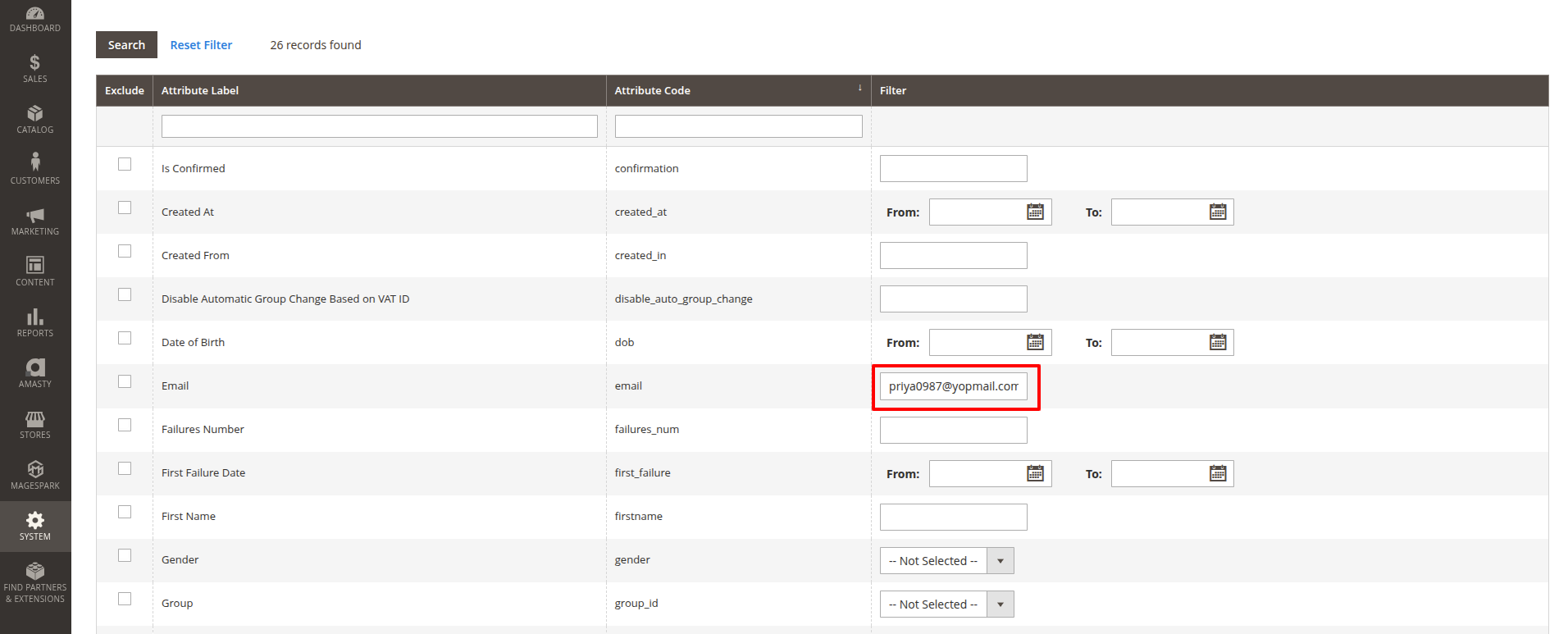
Task: Tick the Failures Number exclude checkbox
Action: coord(125,425)
